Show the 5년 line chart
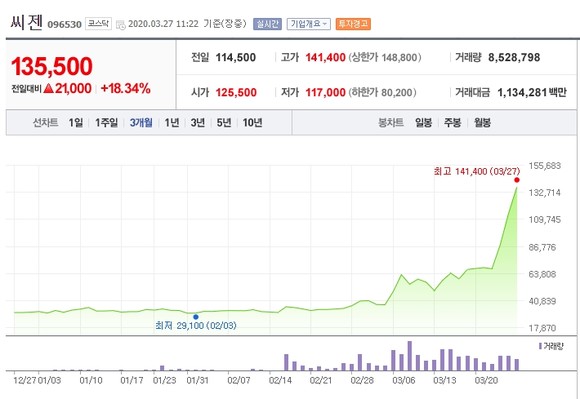580x399 pixels. coord(224,122)
